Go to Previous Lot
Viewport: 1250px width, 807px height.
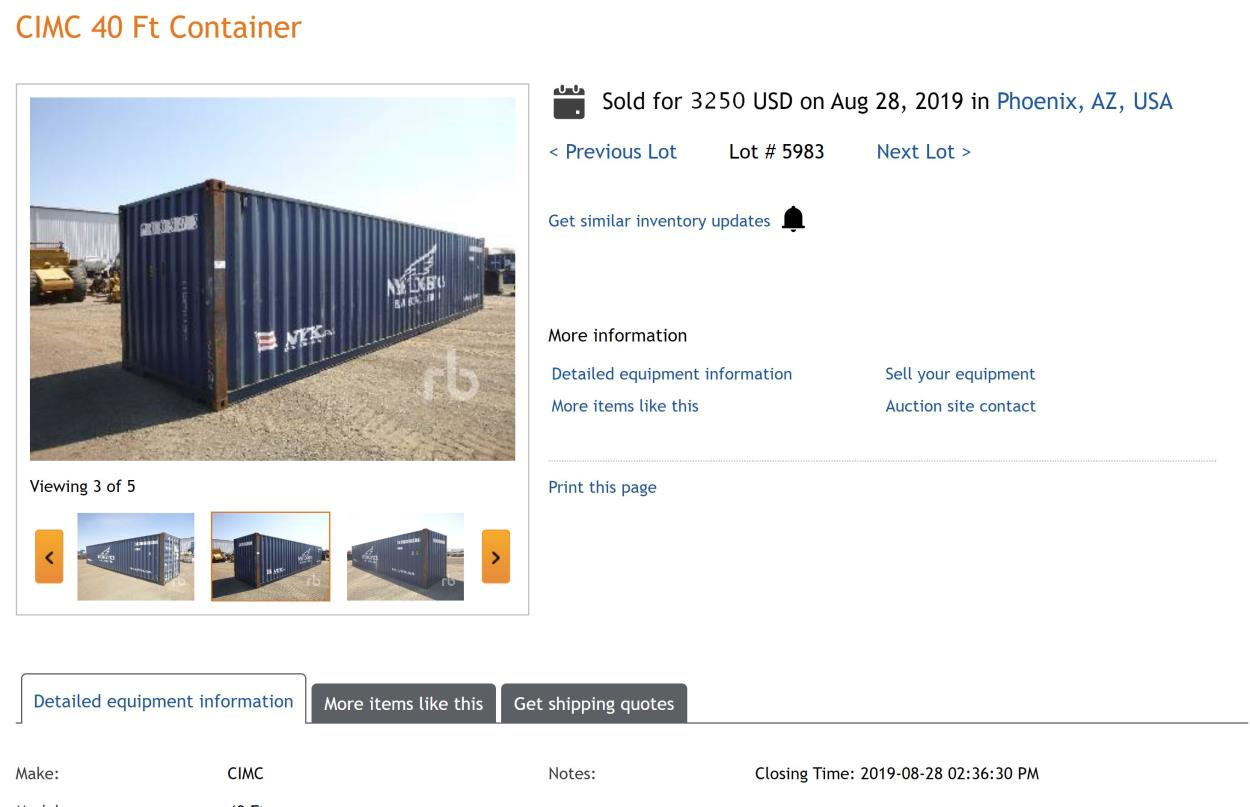click(x=613, y=152)
